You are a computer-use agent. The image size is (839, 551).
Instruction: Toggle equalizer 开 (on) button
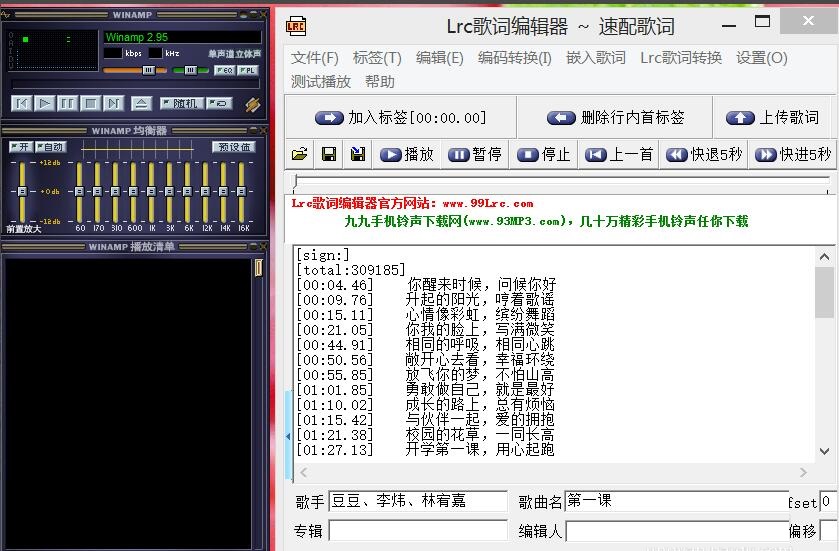[21, 147]
